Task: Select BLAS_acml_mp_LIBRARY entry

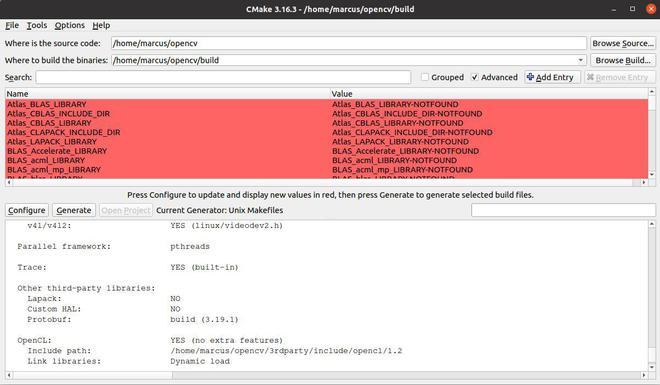Action: (54, 170)
